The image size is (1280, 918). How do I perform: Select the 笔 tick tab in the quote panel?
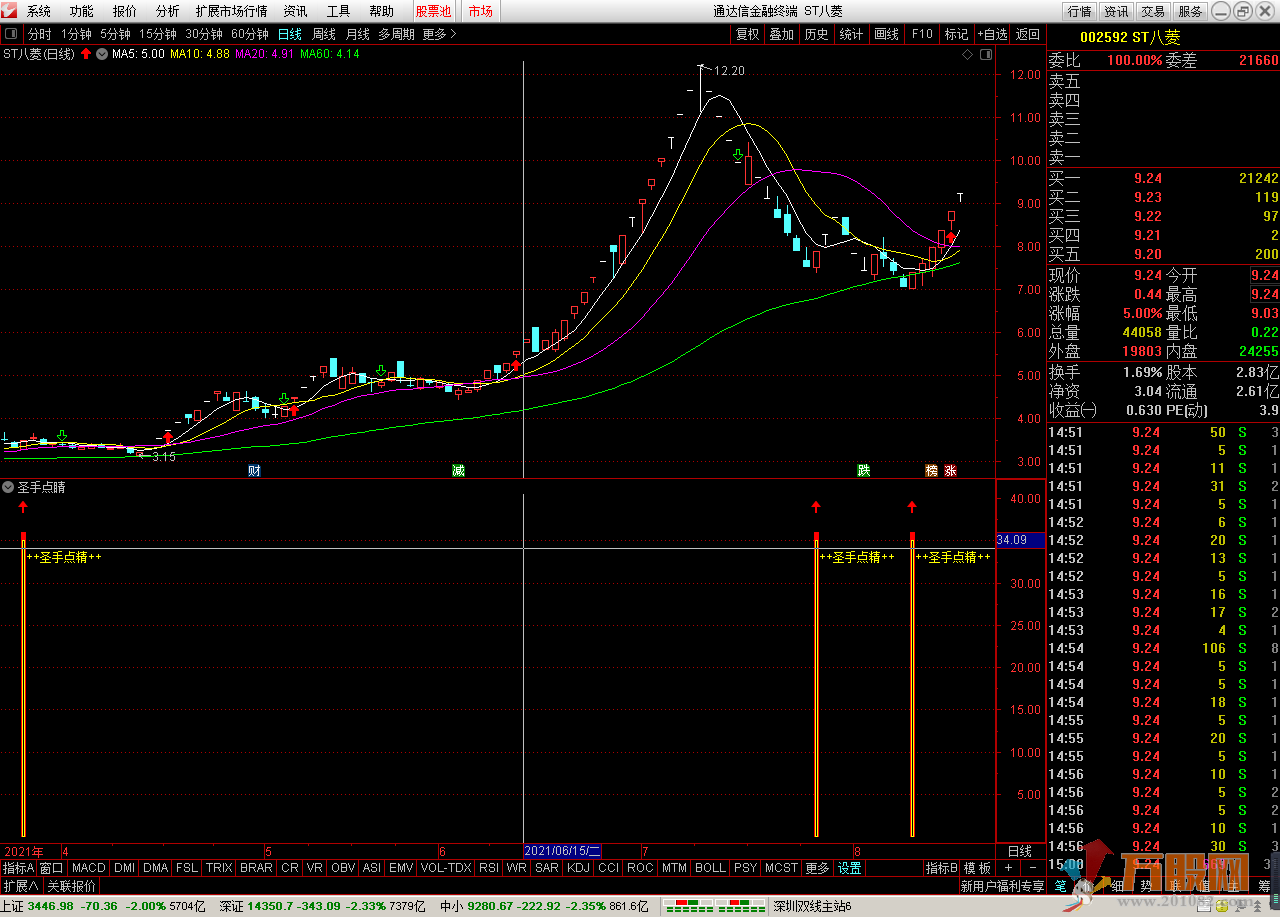(1060, 886)
